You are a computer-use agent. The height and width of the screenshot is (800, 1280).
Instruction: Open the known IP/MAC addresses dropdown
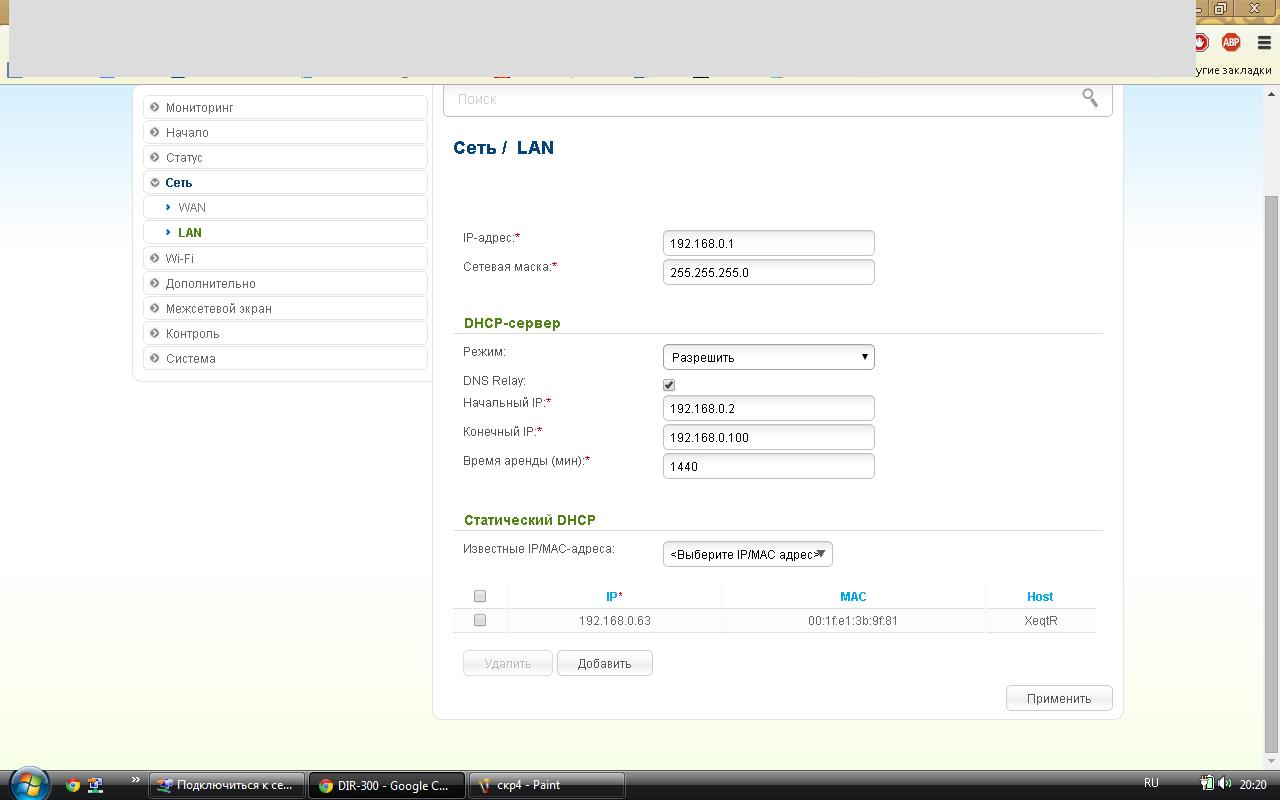point(747,554)
